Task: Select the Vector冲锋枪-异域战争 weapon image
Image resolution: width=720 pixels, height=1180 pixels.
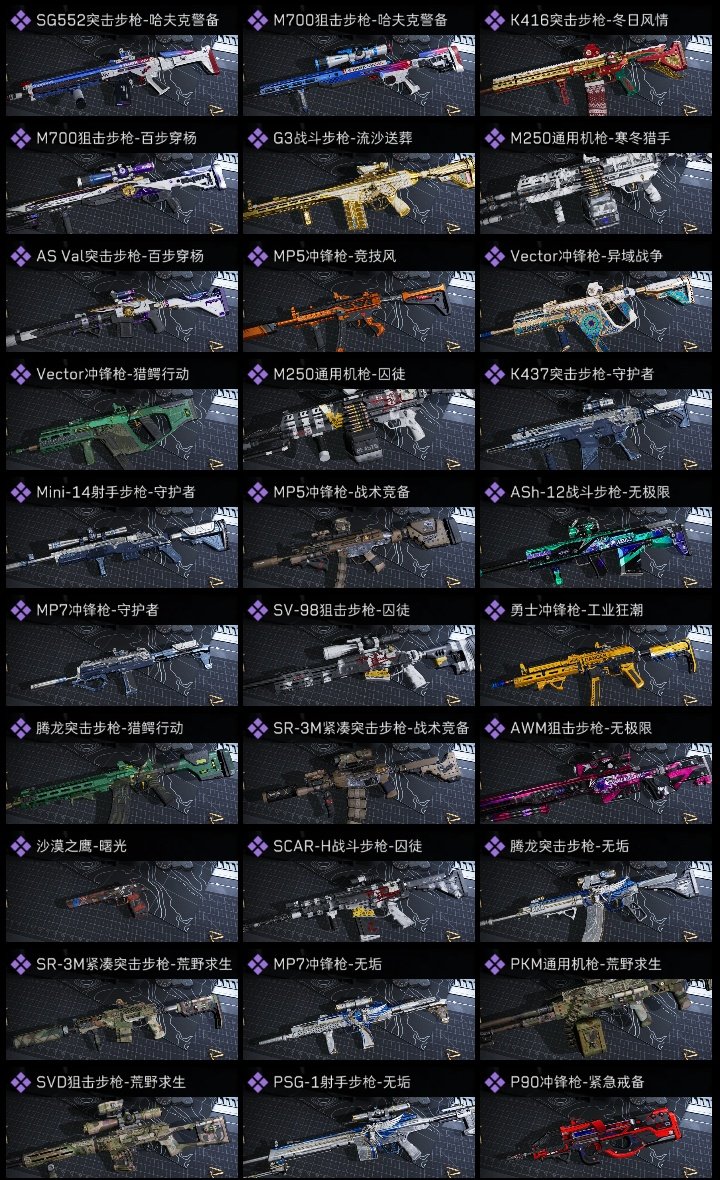Action: pos(596,312)
